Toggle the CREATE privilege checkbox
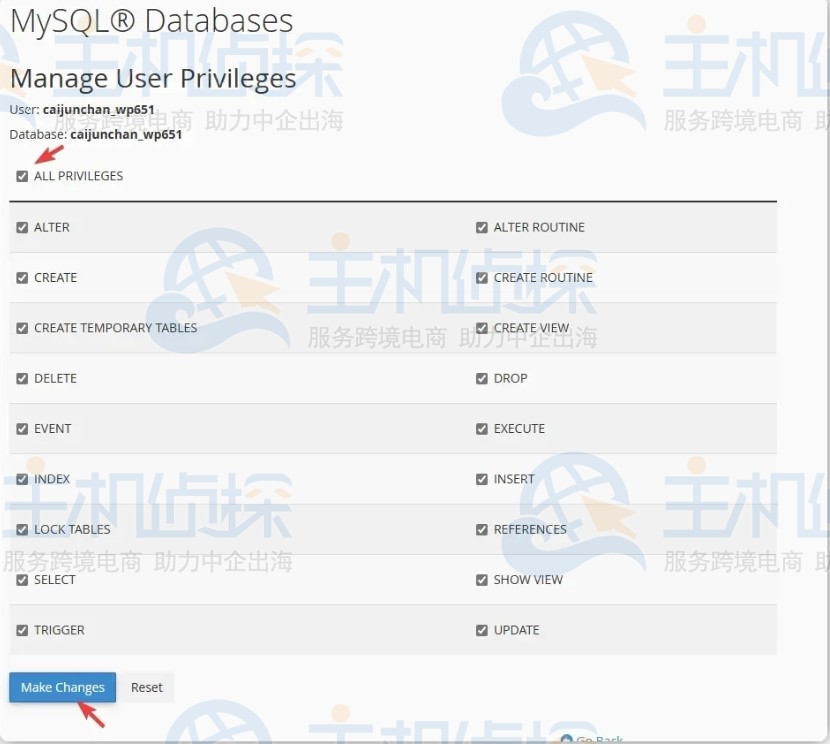Image resolution: width=830 pixels, height=744 pixels. (22, 278)
